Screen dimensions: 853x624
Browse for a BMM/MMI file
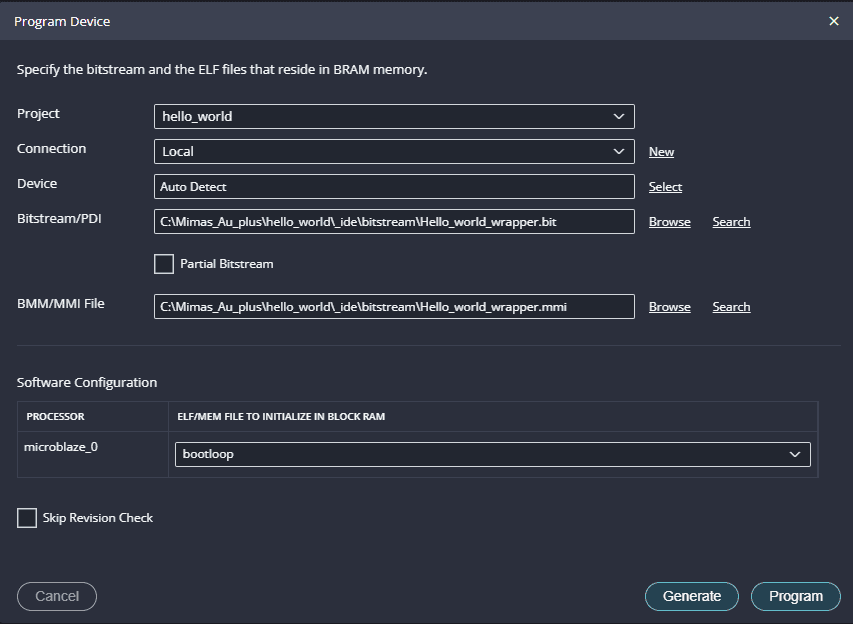pyautogui.click(x=669, y=307)
